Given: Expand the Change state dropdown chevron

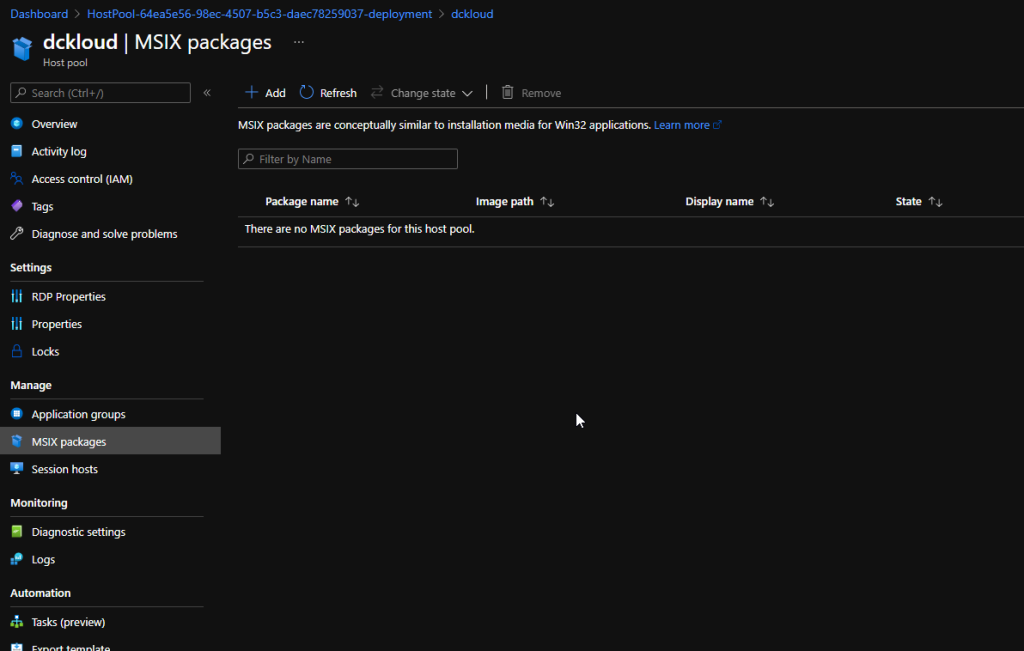Looking at the screenshot, I should [467, 93].
